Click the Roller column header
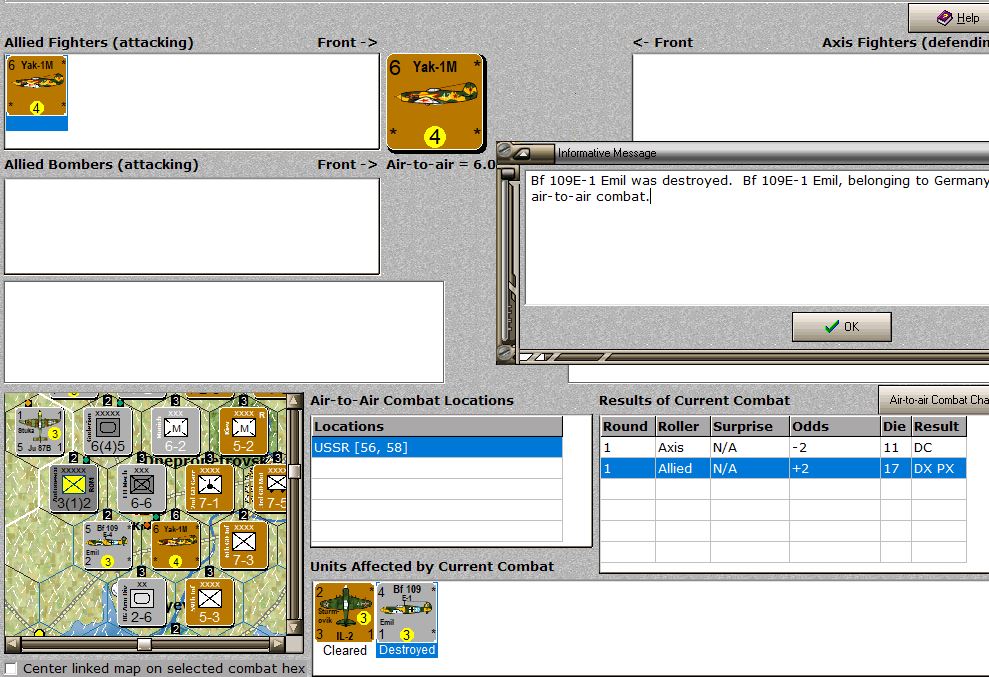The width and height of the screenshot is (989, 677). [x=682, y=427]
